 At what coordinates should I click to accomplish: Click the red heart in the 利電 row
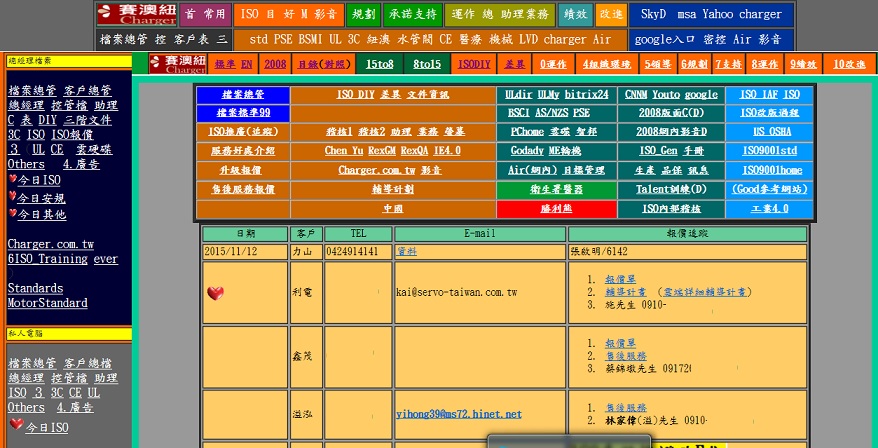click(215, 293)
